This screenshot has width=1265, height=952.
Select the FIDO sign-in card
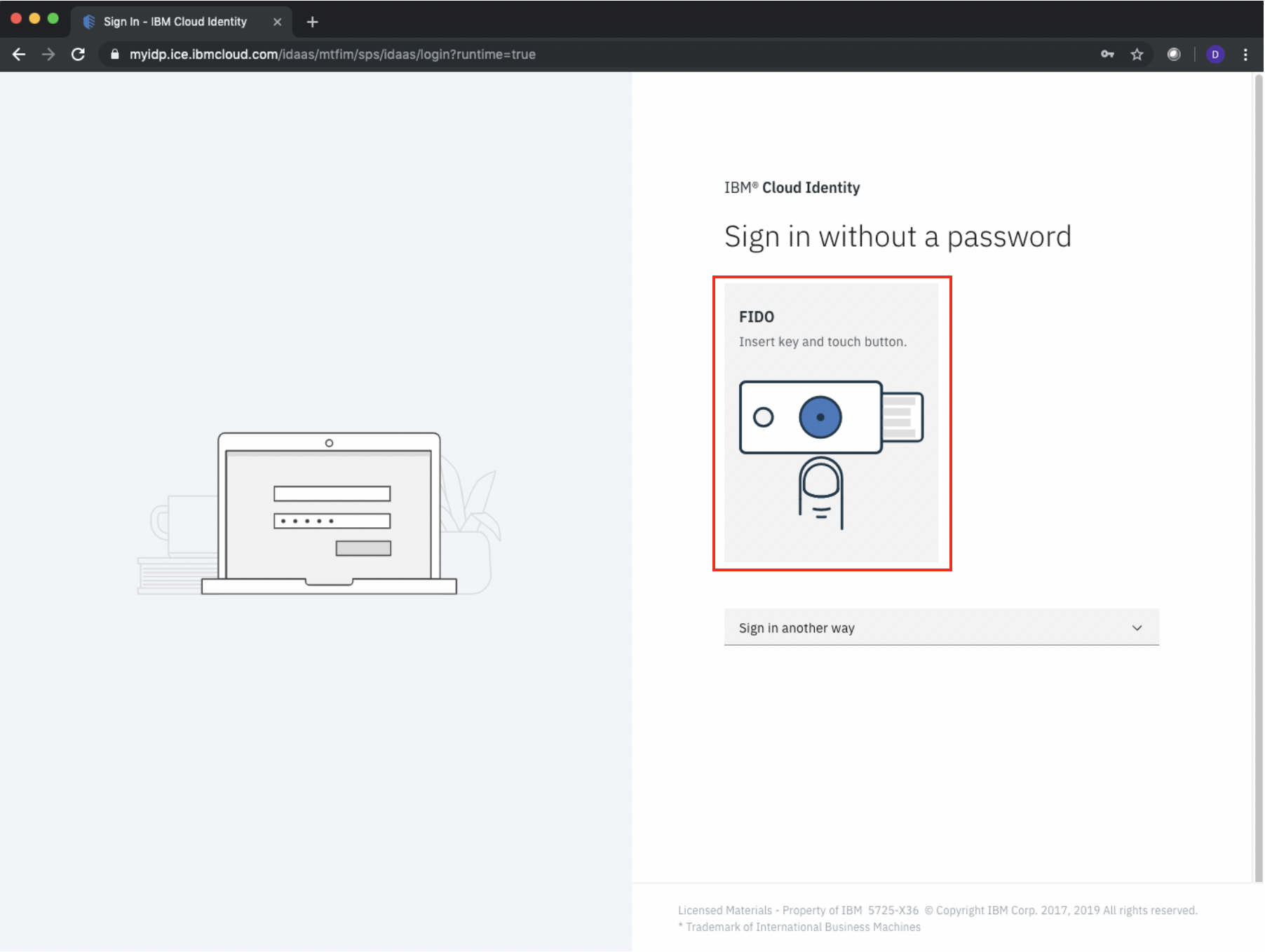point(831,423)
